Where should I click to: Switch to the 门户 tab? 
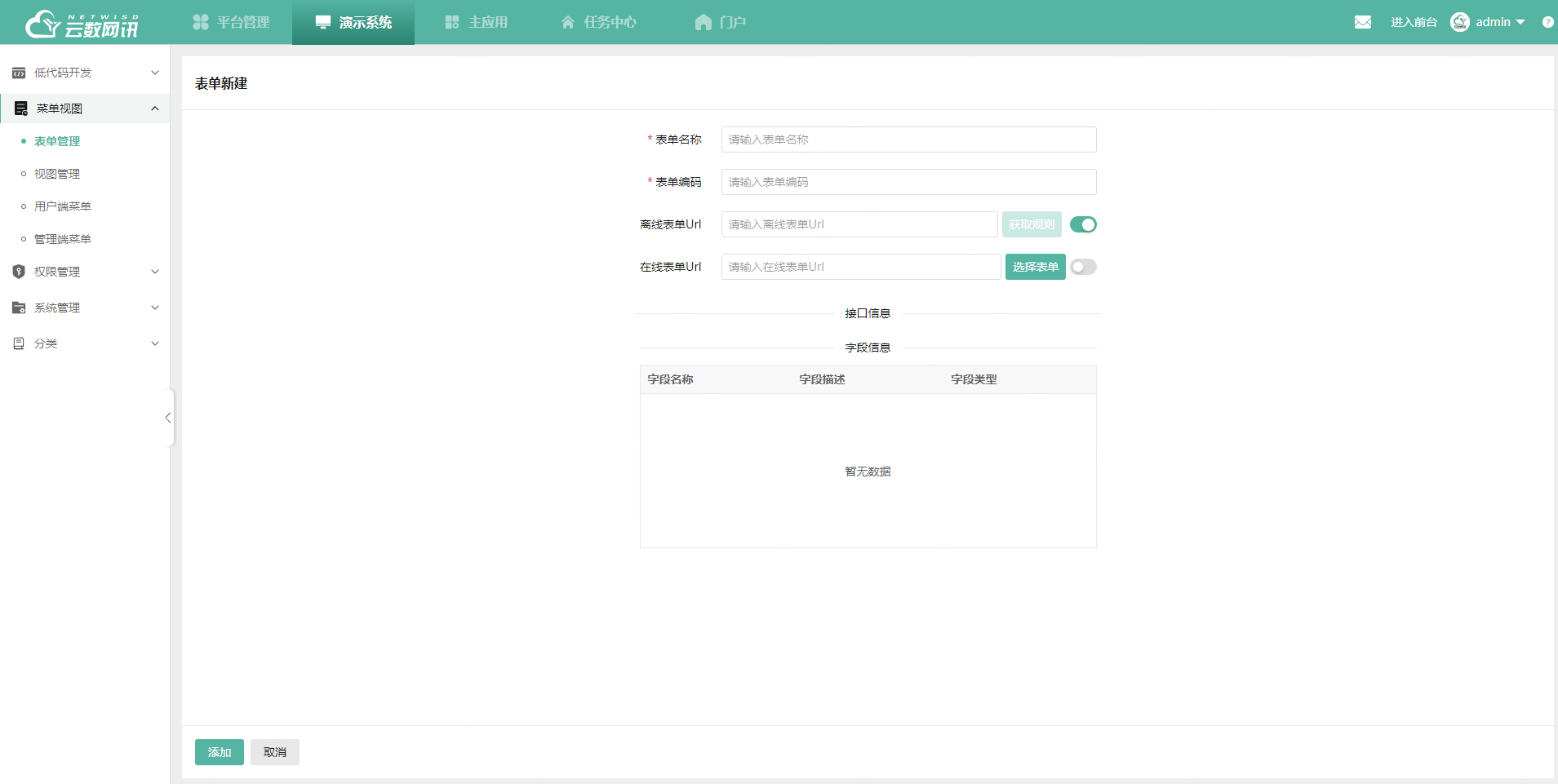(721, 22)
